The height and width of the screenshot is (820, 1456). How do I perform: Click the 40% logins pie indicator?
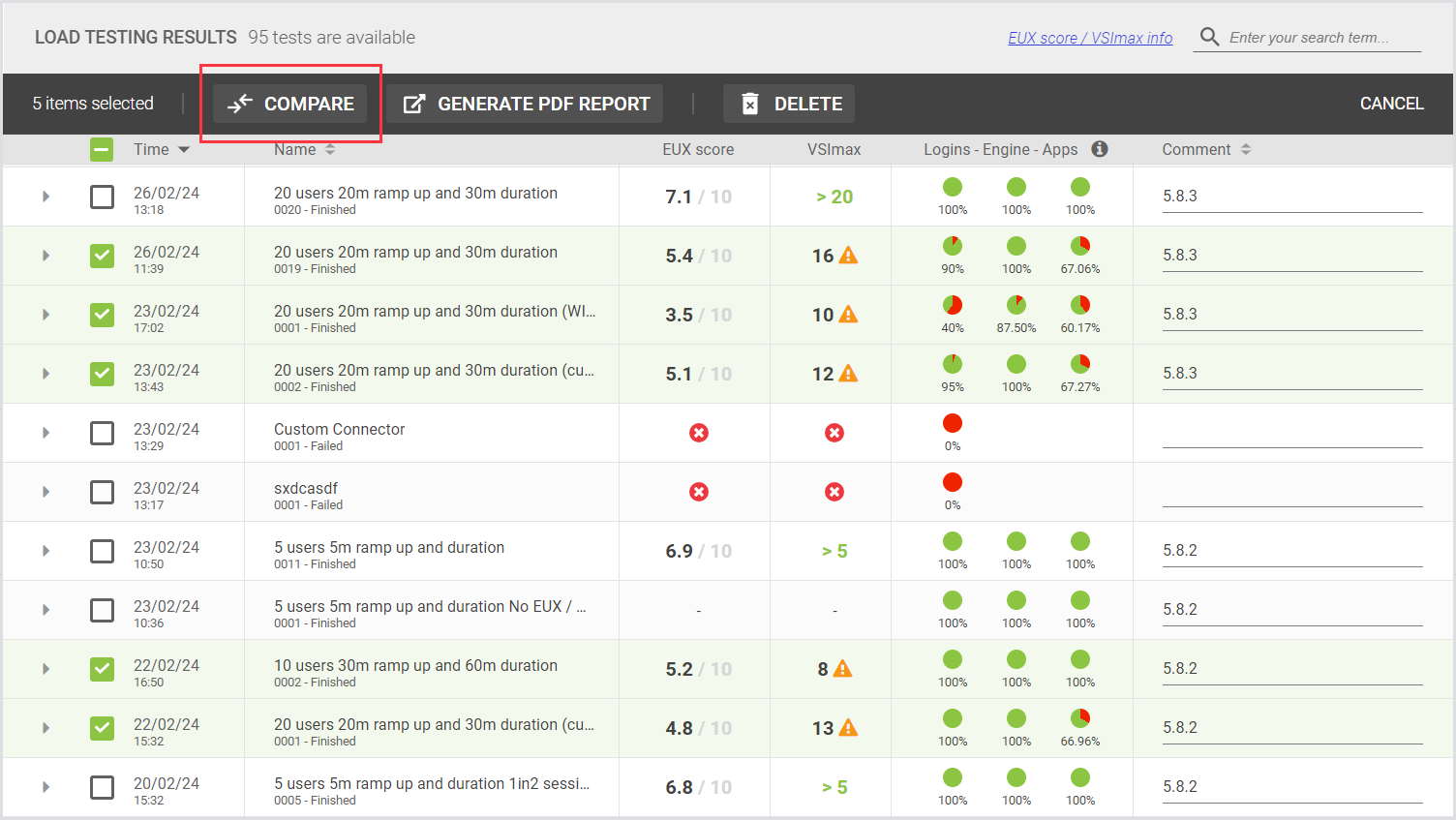pos(953,306)
